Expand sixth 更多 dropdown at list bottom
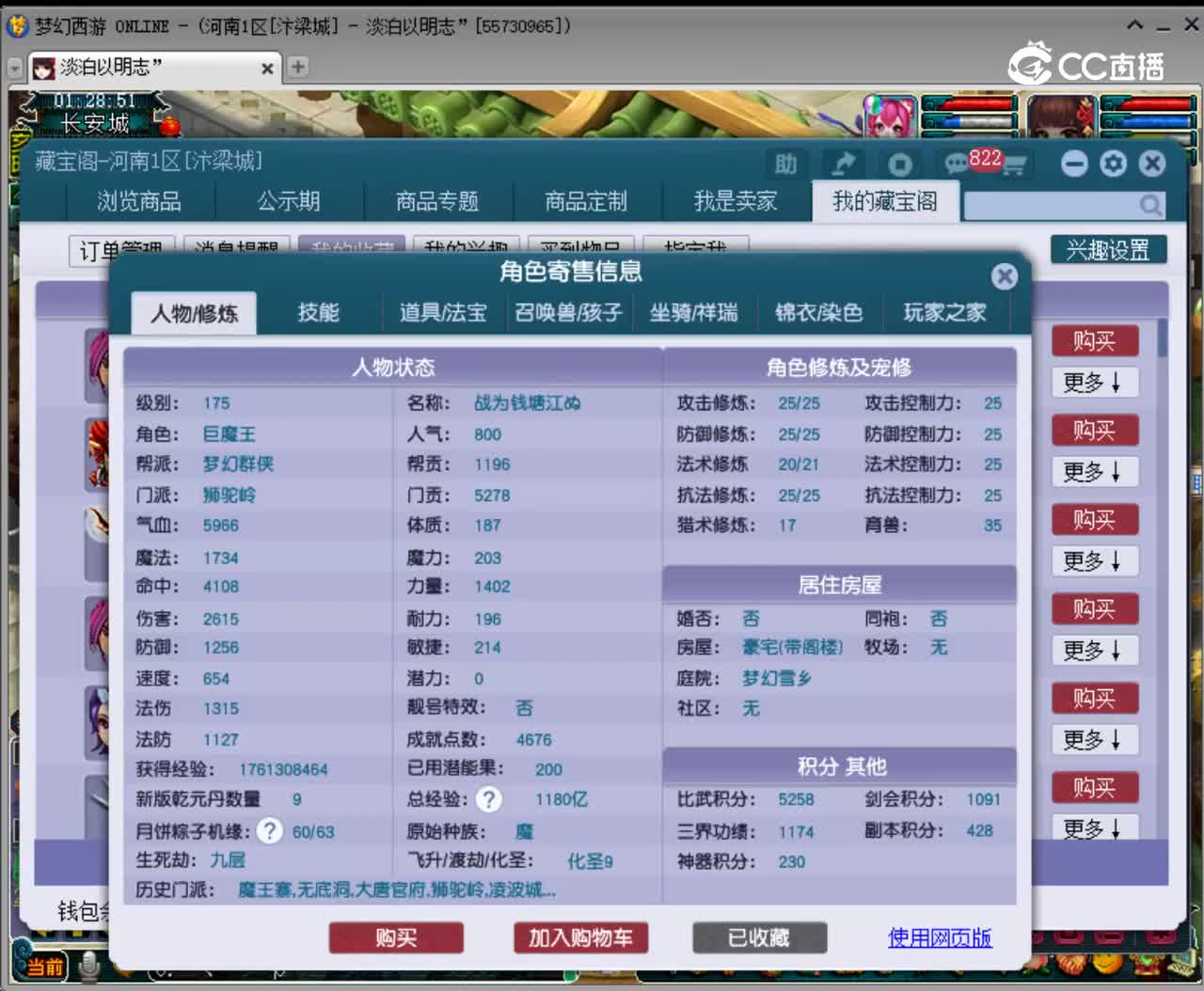This screenshot has height=991, width=1204. pyautogui.click(x=1095, y=827)
